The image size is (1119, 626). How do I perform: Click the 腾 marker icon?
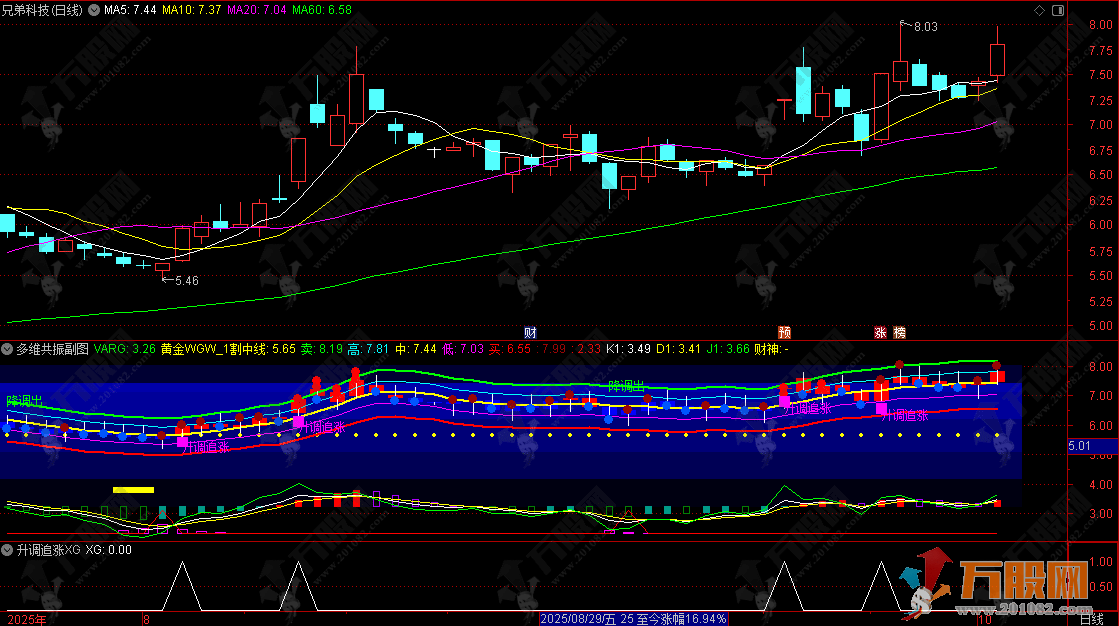click(899, 331)
